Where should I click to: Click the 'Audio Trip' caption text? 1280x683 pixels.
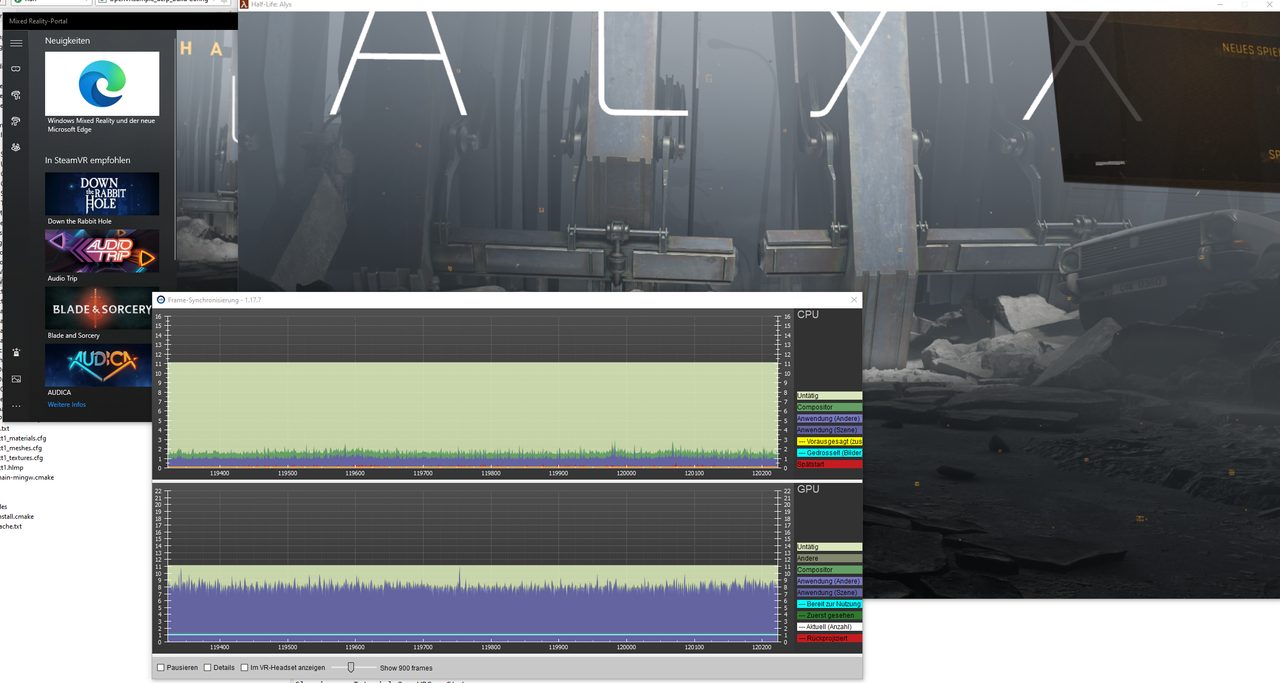[x=63, y=278]
